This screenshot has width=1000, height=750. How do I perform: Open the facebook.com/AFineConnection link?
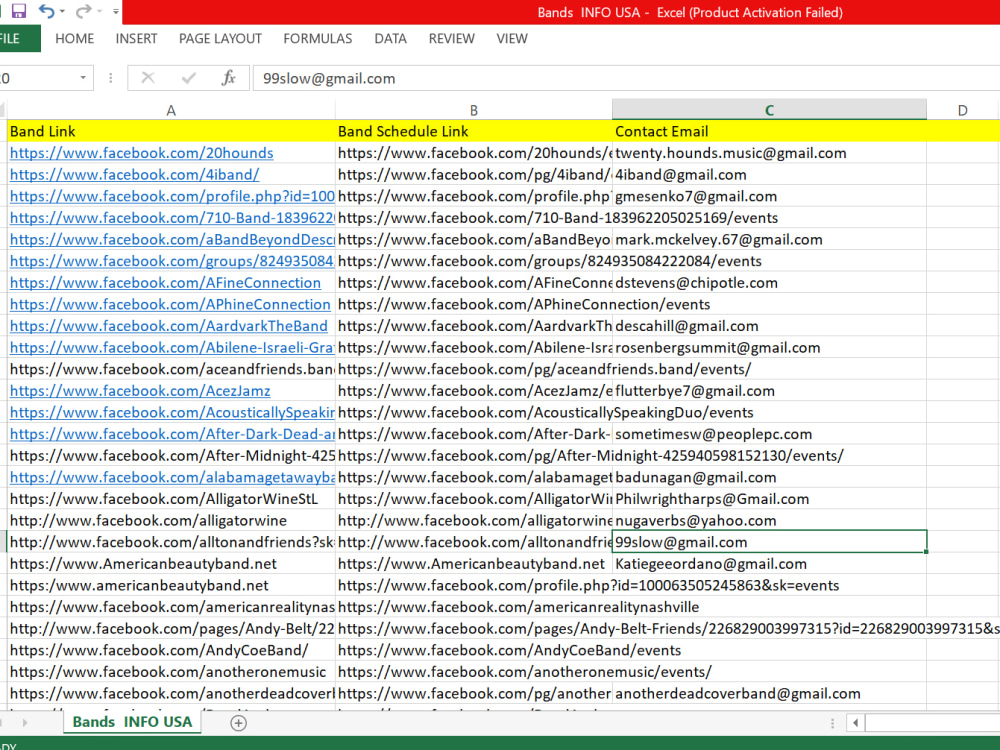click(165, 283)
